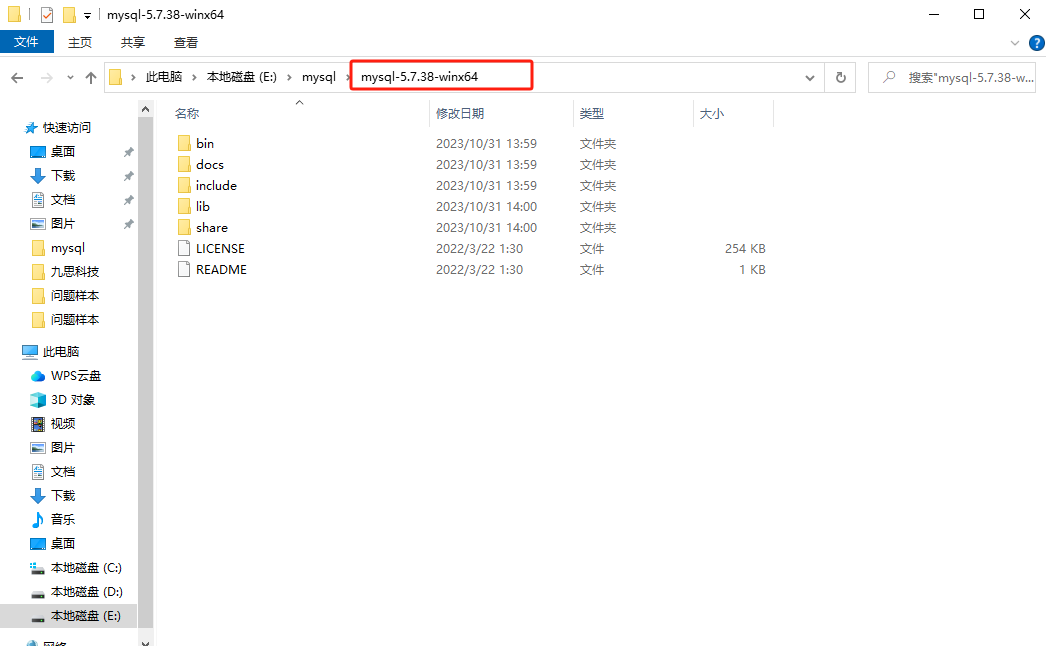Open 本地磁盘 (C:) drive
Screen dimensions: 1046x646
[x=86, y=568]
